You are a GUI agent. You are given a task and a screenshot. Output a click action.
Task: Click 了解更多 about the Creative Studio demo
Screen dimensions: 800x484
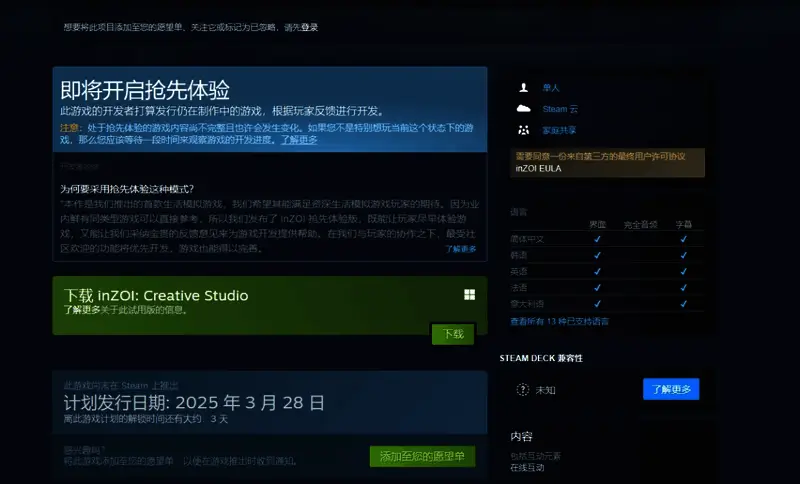tap(83, 310)
